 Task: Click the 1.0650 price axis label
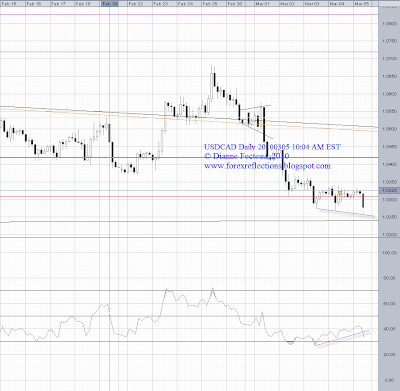(390, 76)
